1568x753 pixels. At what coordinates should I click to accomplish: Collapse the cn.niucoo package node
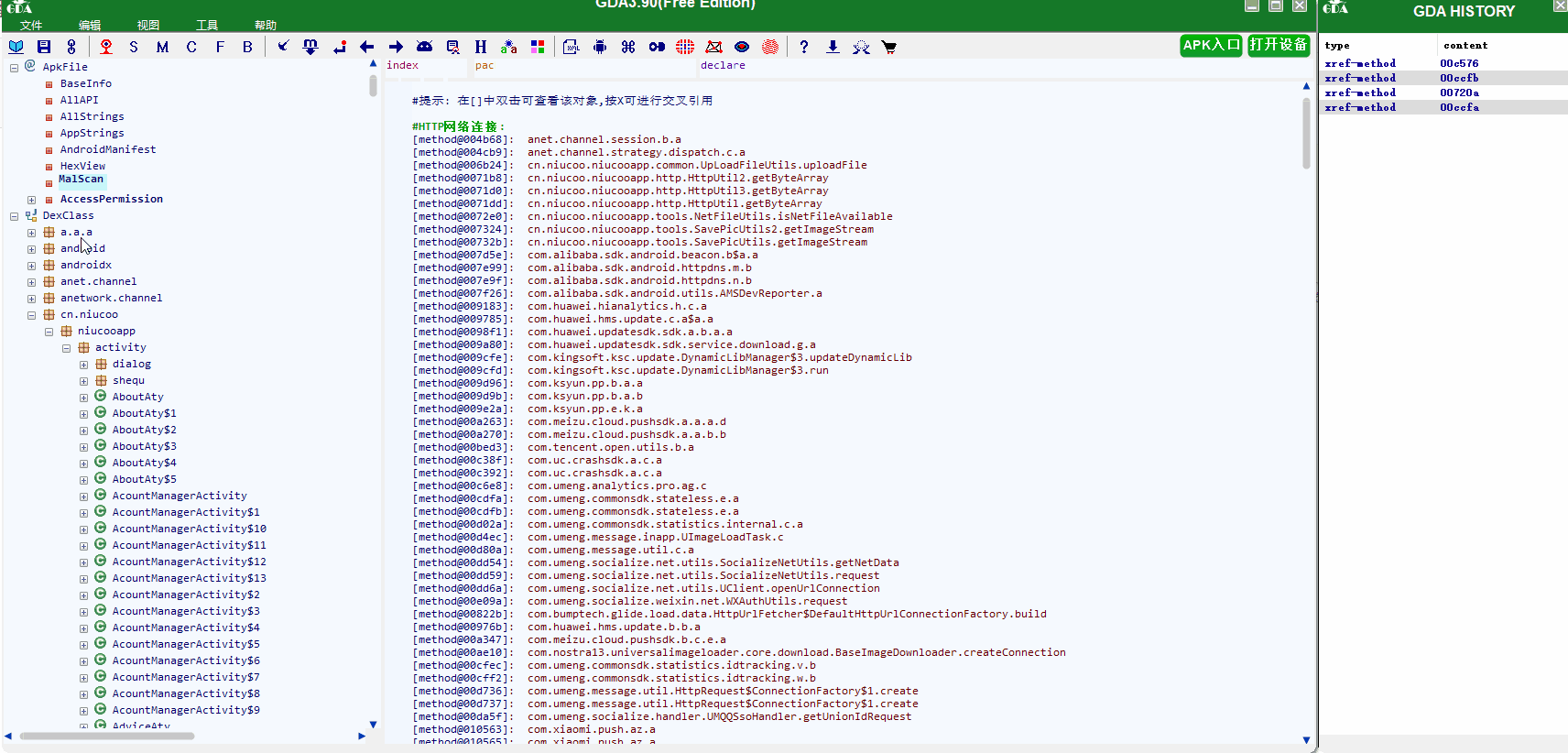31,316
